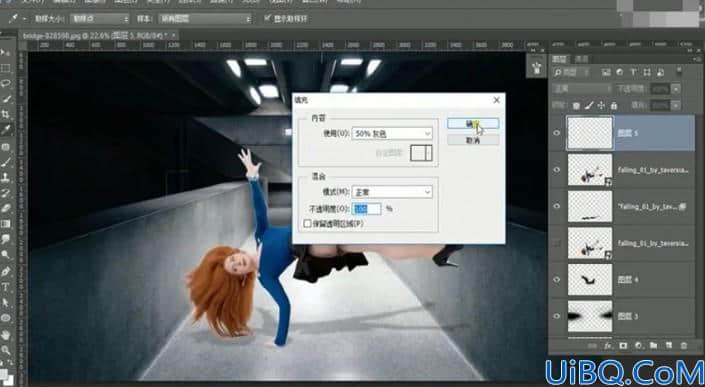Viewport: 705px width, 387px height.
Task: Open the Layers panel flyout menu
Action: click(698, 59)
